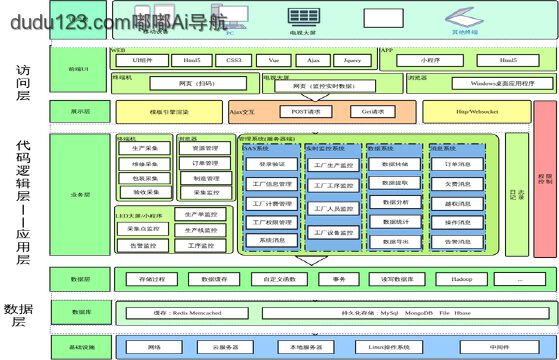Select the 订单管理 box
Image resolution: width=559 pixels, height=360 pixels.
[205, 163]
